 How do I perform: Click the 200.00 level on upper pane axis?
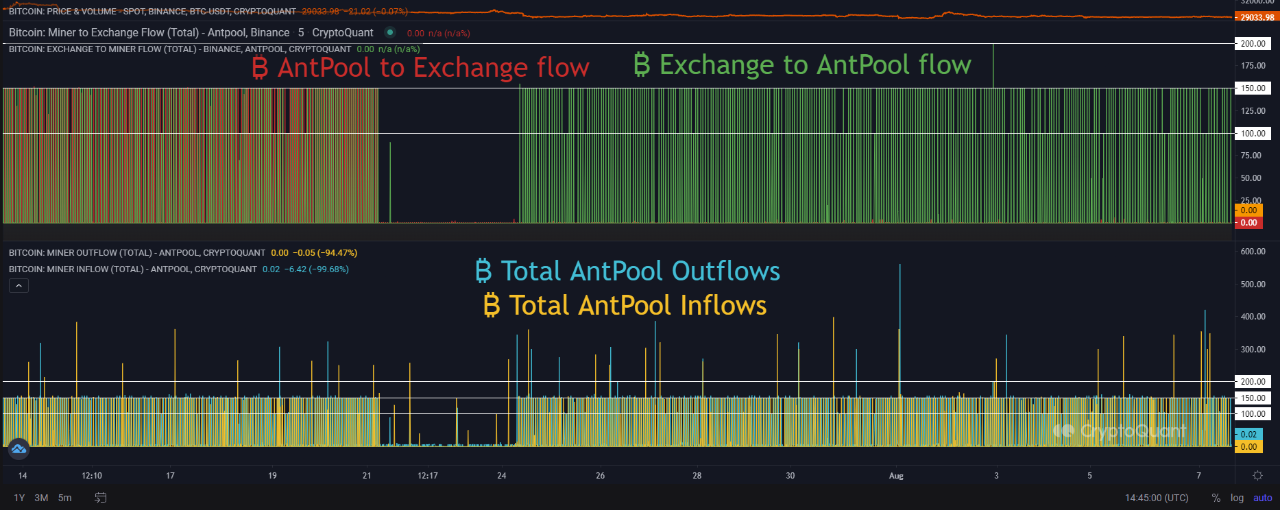[x=1253, y=44]
